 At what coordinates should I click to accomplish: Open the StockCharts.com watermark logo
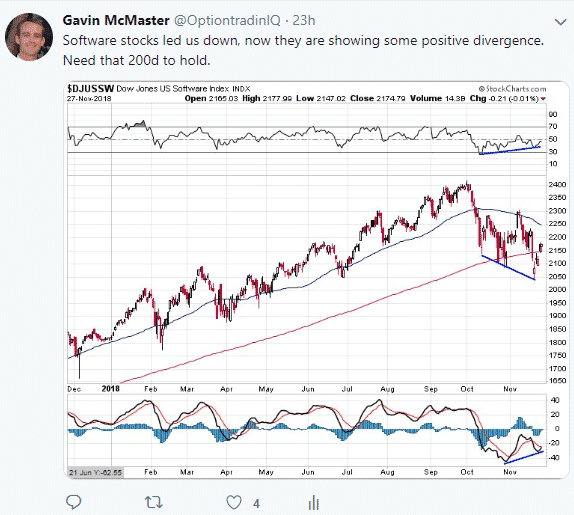point(512,89)
